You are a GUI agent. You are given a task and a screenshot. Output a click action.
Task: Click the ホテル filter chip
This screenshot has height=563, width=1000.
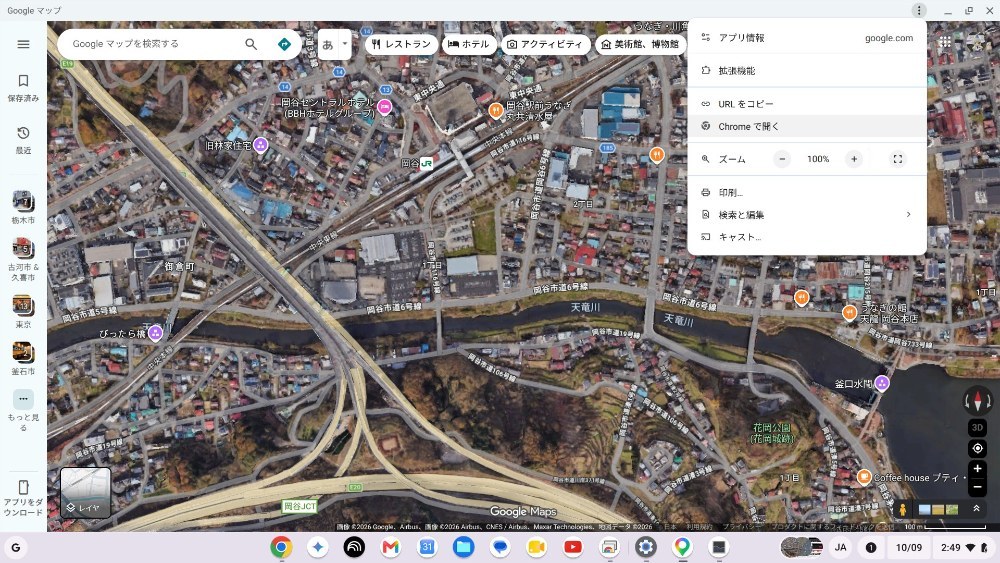click(469, 44)
